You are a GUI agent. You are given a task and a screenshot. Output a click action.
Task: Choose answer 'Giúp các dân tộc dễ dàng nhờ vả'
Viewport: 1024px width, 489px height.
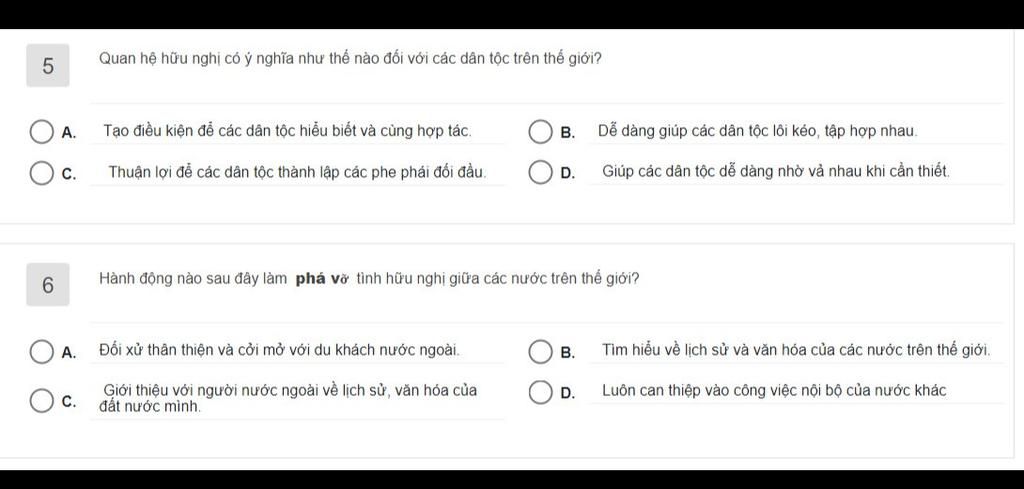pyautogui.click(x=776, y=172)
